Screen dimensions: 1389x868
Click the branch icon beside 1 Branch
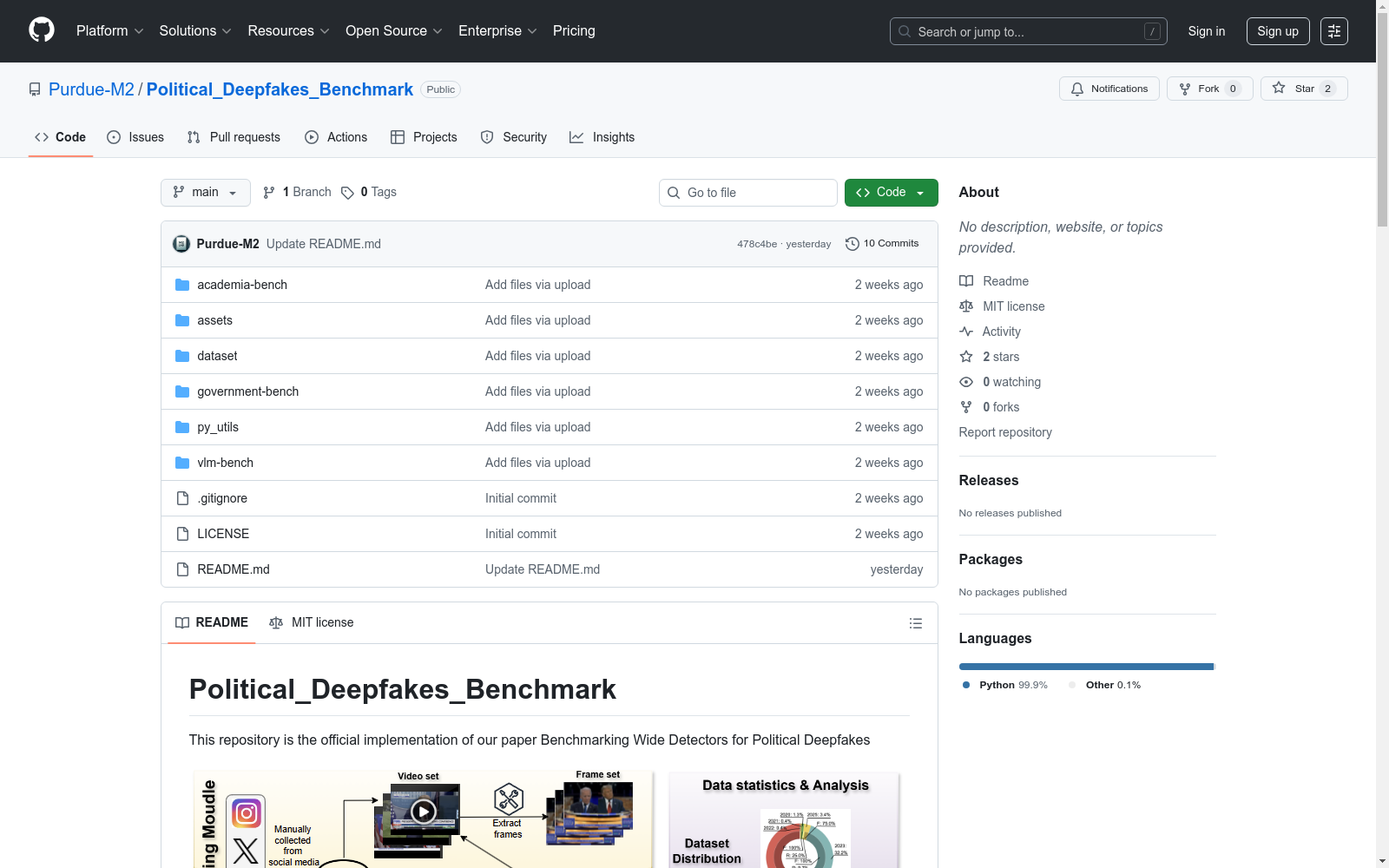269,193
